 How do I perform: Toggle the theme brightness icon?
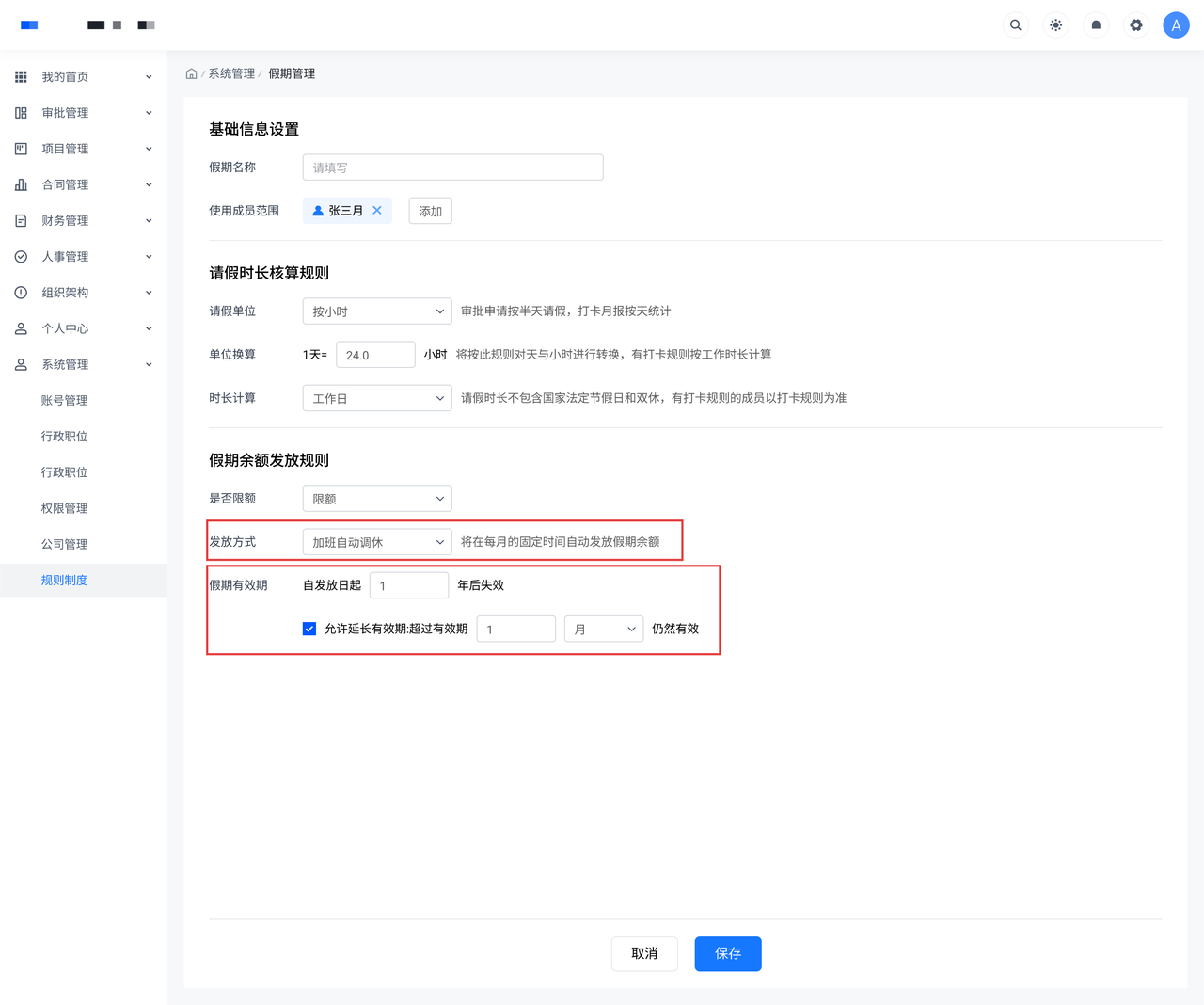click(1055, 25)
